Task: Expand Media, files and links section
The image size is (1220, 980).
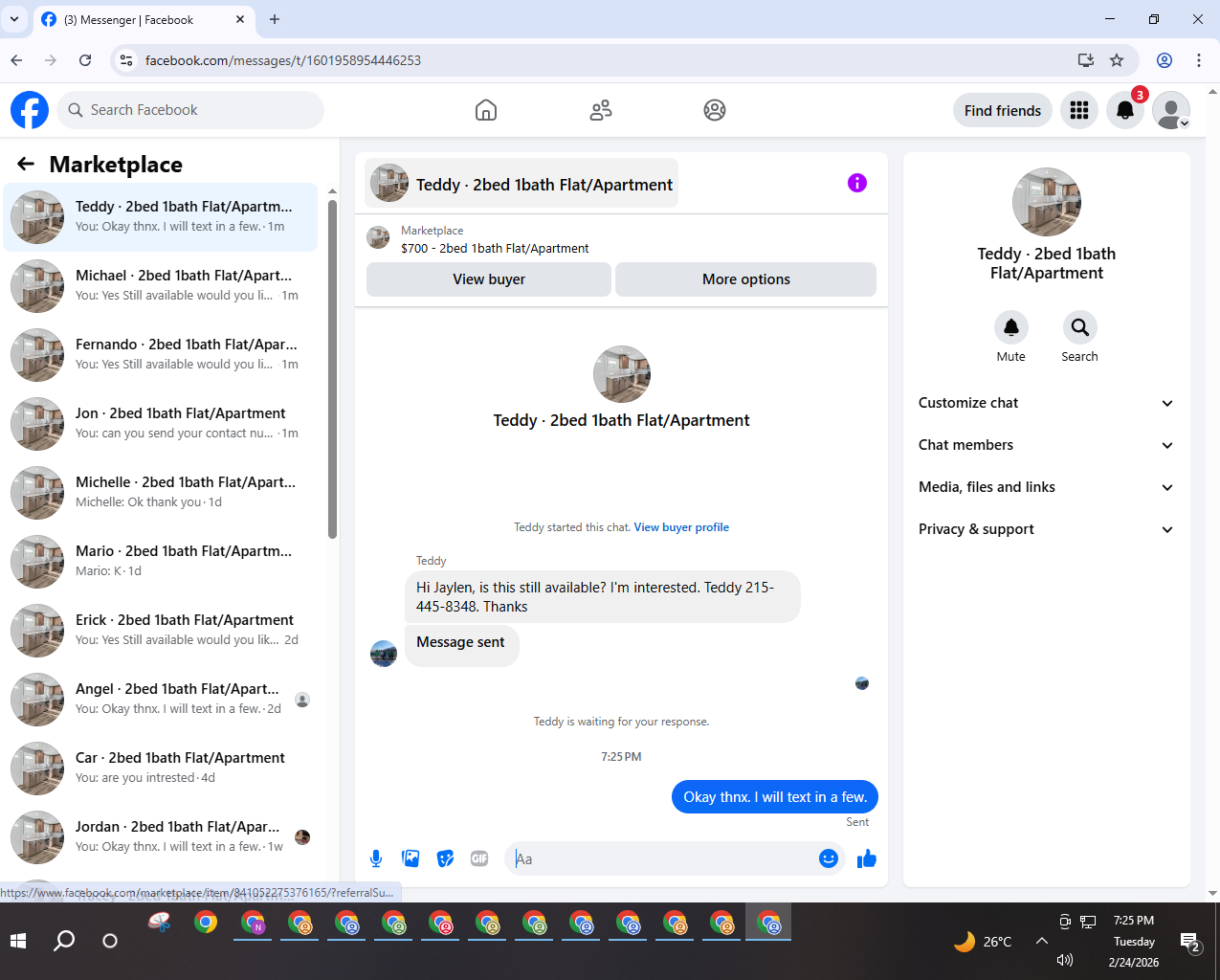Action: click(1047, 487)
